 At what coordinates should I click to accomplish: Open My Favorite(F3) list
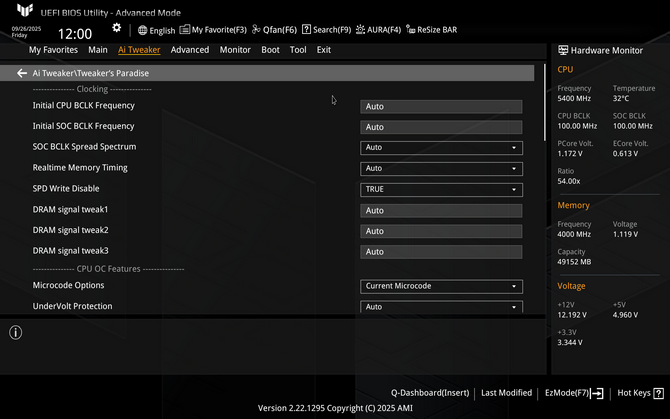tap(213, 30)
